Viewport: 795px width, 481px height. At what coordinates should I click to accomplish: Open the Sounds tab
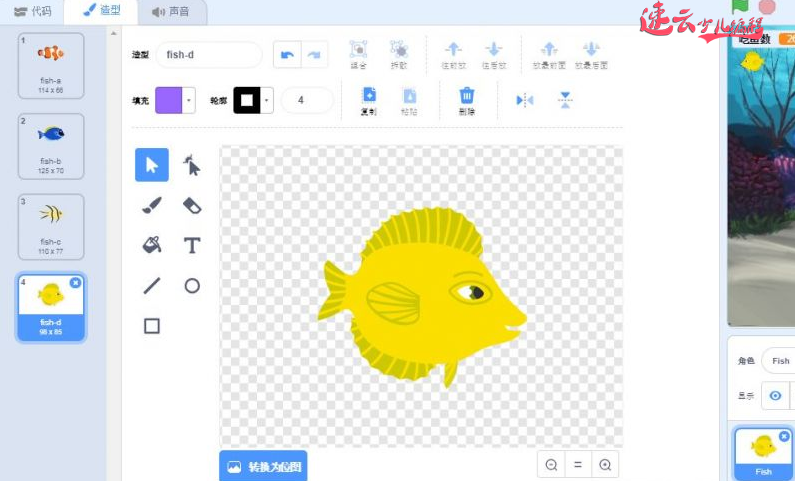click(170, 12)
